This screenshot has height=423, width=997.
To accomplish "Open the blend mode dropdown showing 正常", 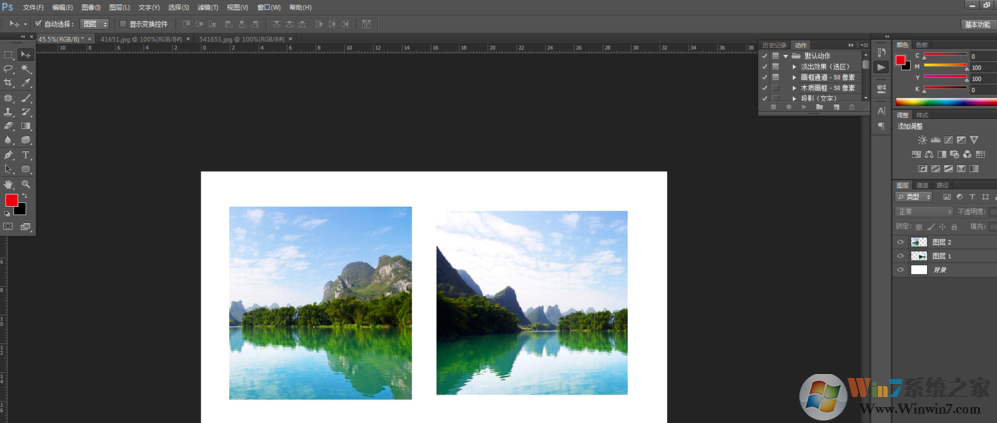I will (x=923, y=212).
